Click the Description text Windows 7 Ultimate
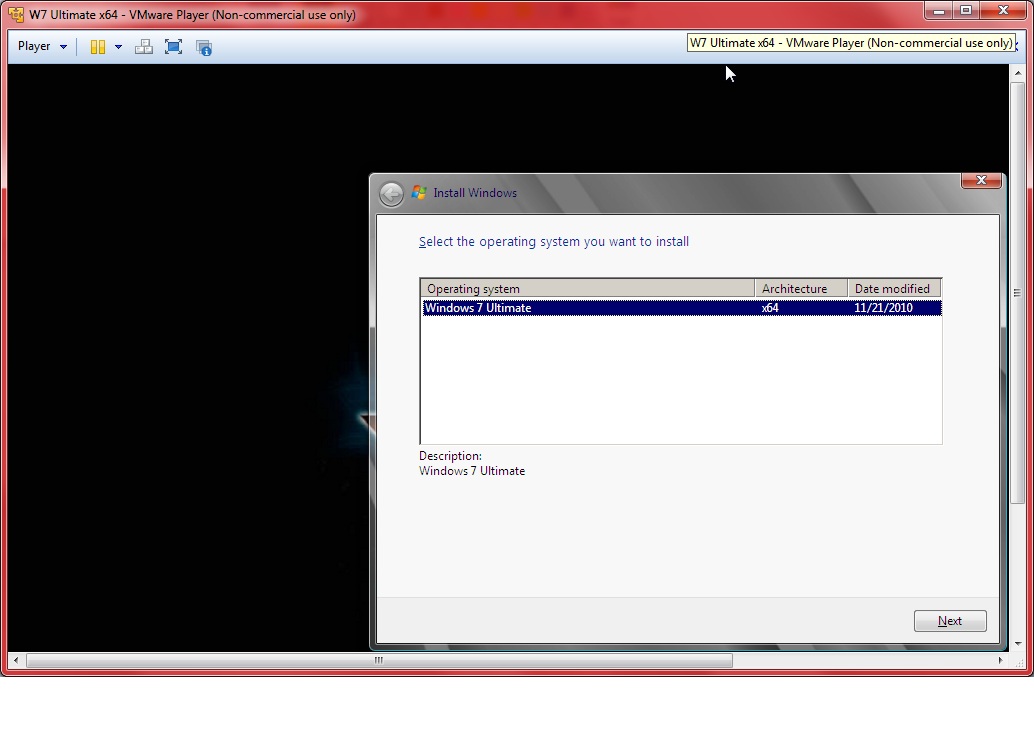 (472, 471)
